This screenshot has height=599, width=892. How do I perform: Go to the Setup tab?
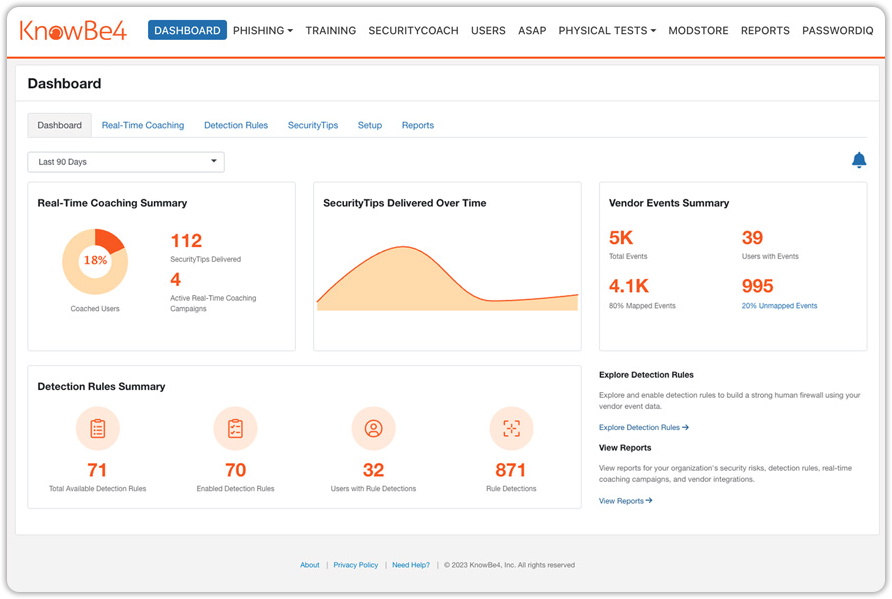[370, 125]
